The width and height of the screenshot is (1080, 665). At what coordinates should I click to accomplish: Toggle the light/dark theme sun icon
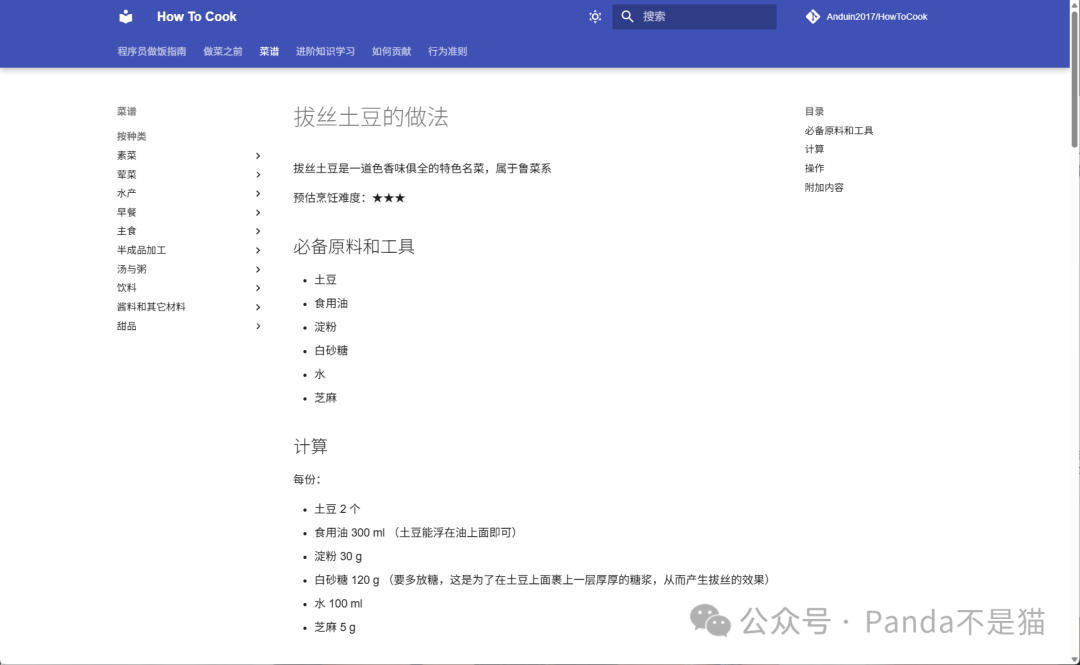(x=595, y=17)
